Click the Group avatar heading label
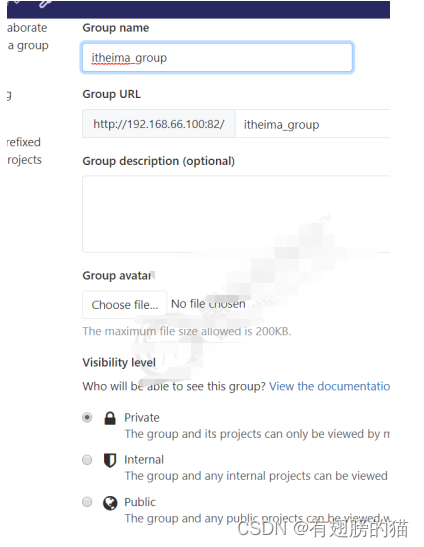This screenshot has height=547, width=424. tap(117, 276)
